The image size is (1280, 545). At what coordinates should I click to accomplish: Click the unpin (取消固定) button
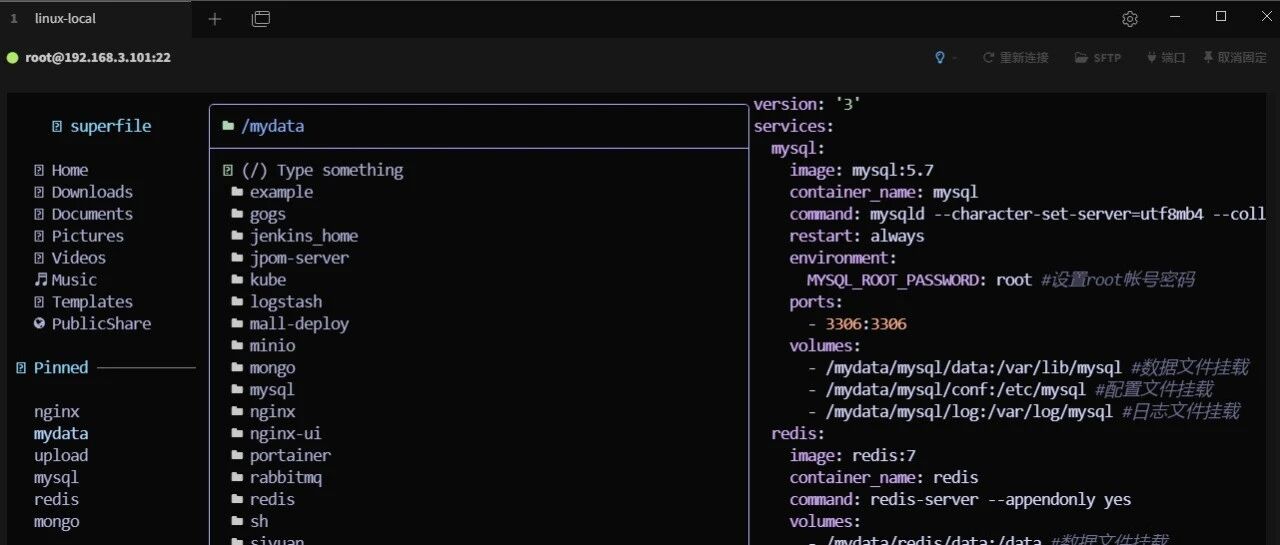[1235, 58]
